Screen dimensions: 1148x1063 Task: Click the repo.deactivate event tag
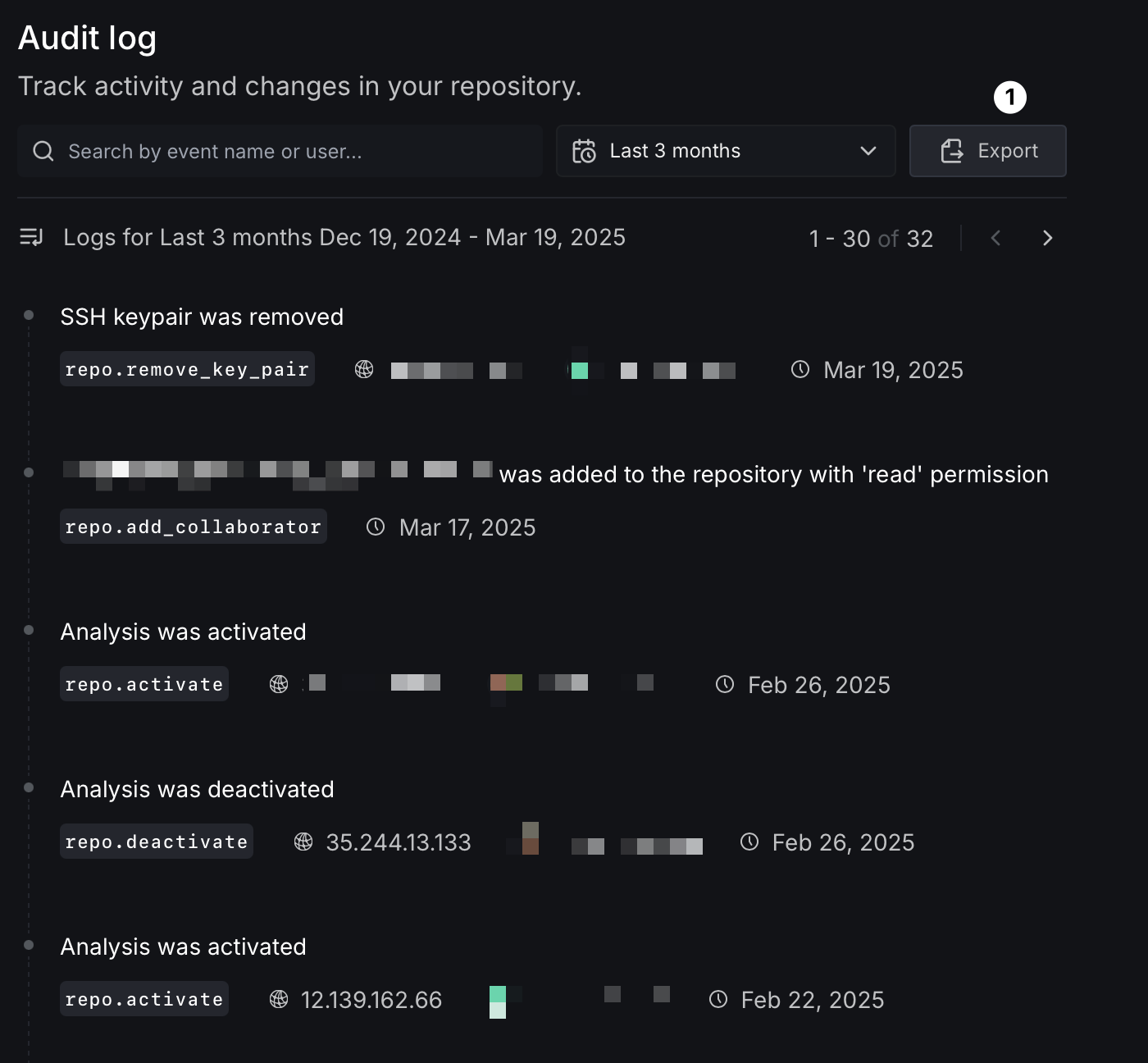coord(156,842)
